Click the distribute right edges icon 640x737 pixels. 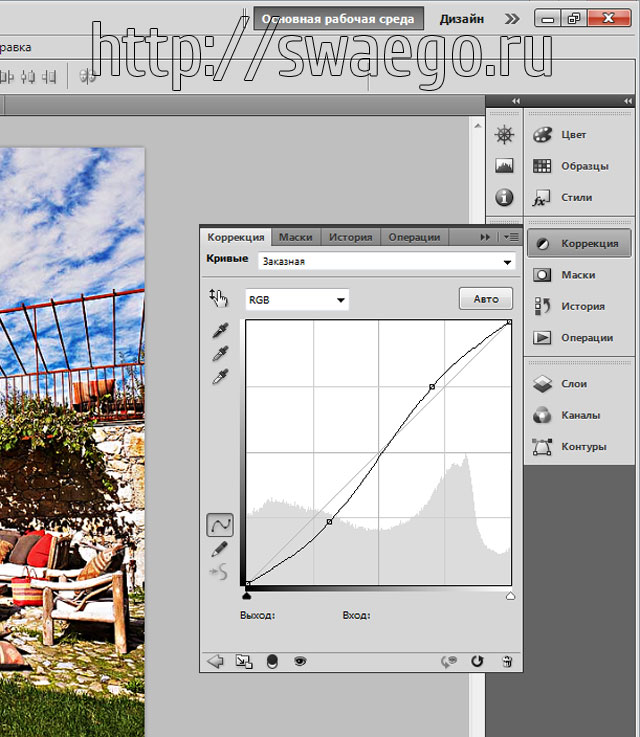tap(49, 76)
